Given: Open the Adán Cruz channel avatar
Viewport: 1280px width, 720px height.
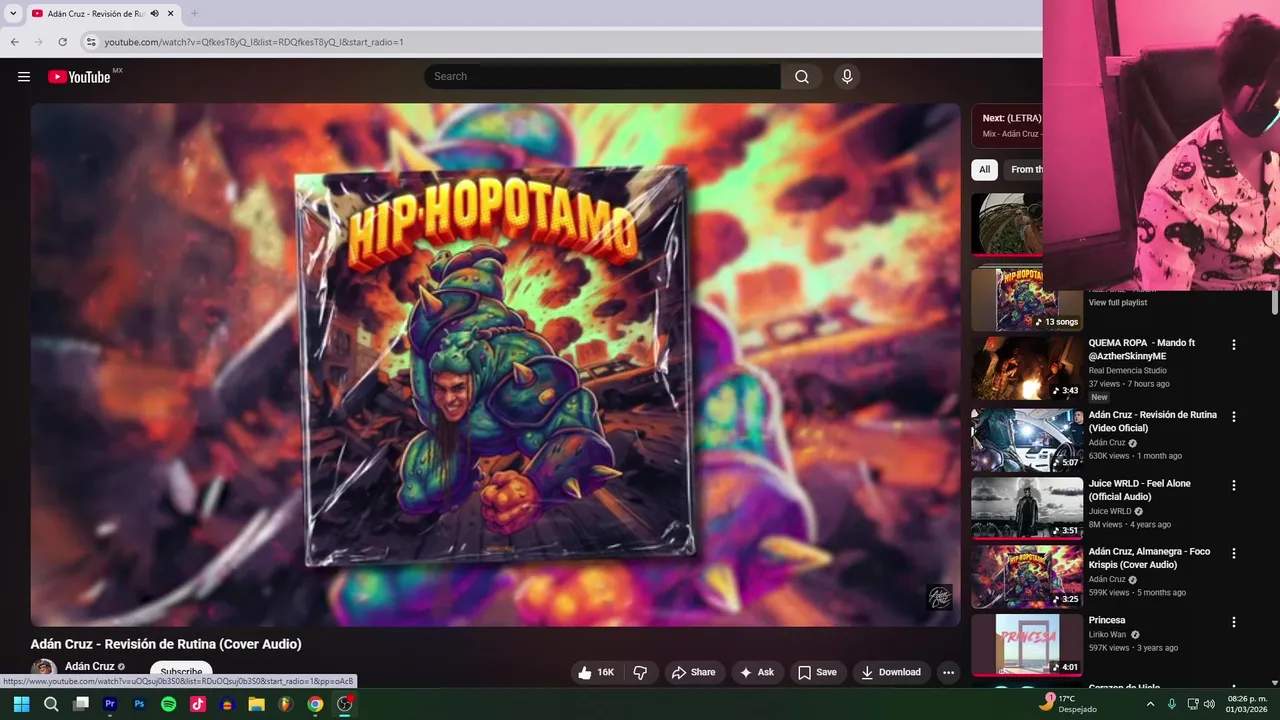Looking at the screenshot, I should 43,670.
